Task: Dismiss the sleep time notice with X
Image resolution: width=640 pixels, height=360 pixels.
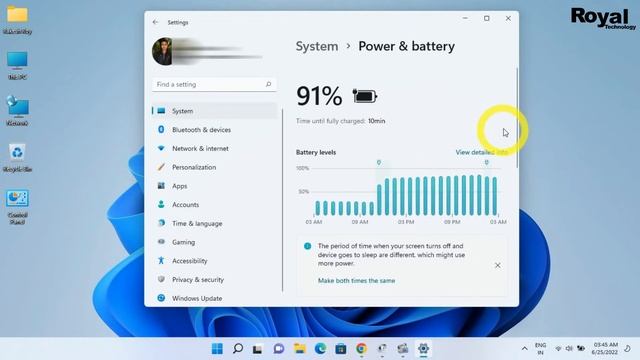Action: pos(498,265)
